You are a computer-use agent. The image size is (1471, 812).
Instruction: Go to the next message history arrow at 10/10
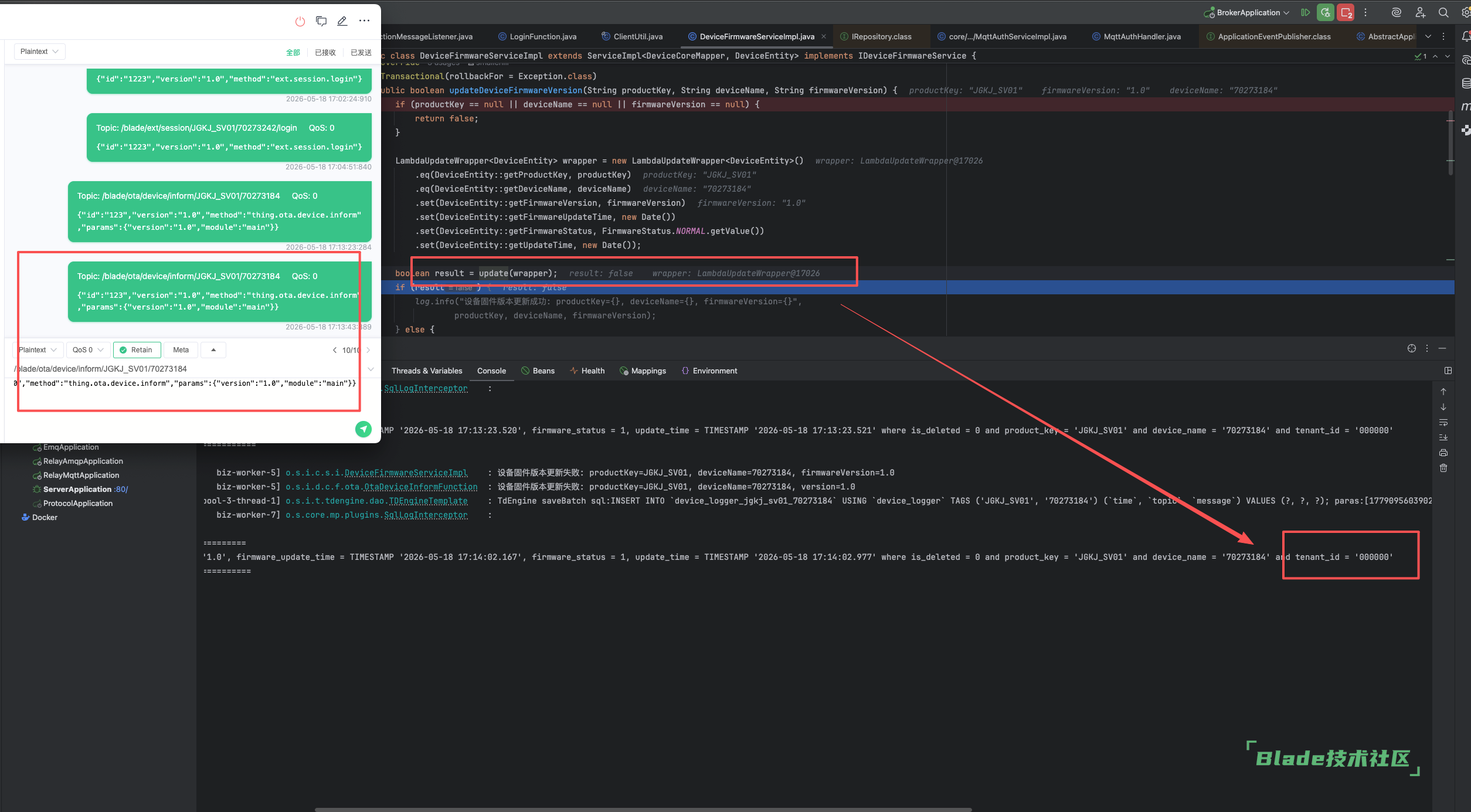[x=368, y=350]
